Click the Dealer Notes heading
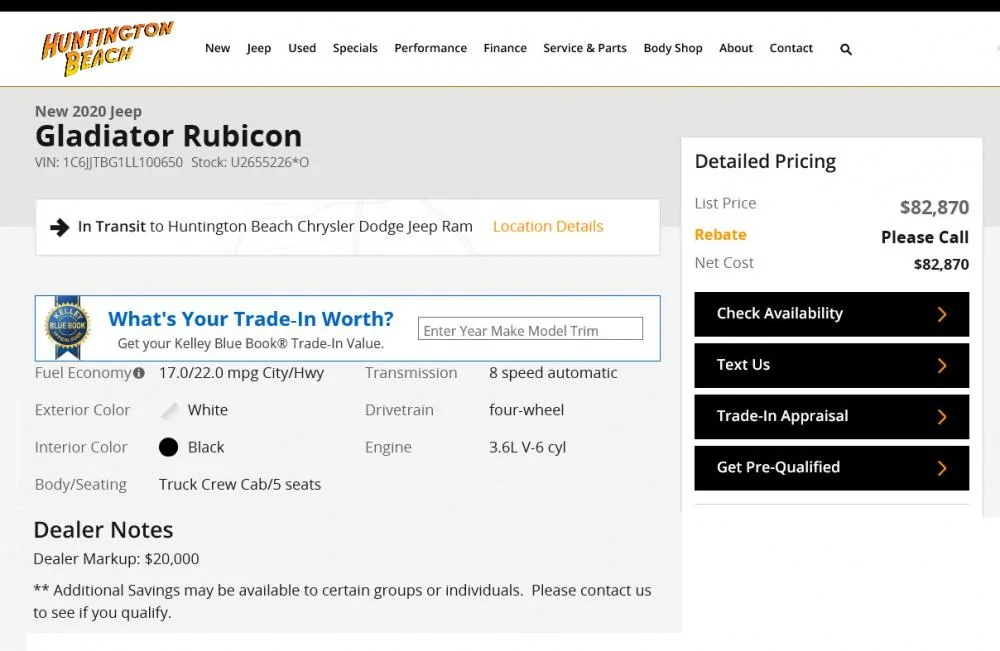 (x=103, y=530)
